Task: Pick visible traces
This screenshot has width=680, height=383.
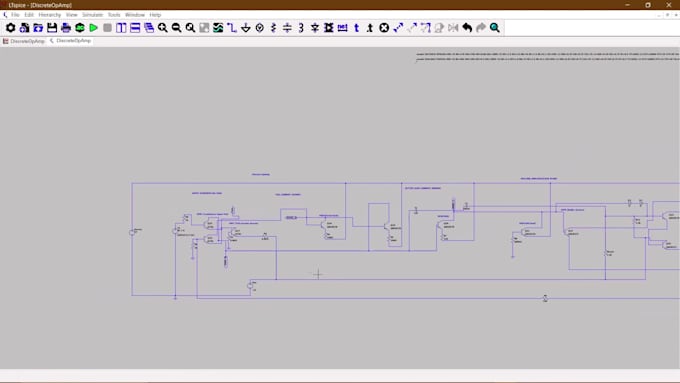Action: click(x=218, y=28)
